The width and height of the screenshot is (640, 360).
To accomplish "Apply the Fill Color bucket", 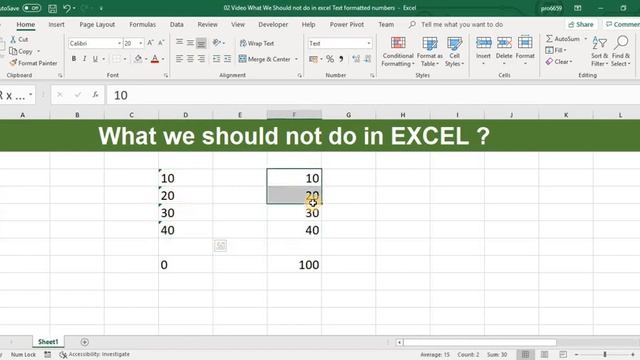I will (138, 59).
